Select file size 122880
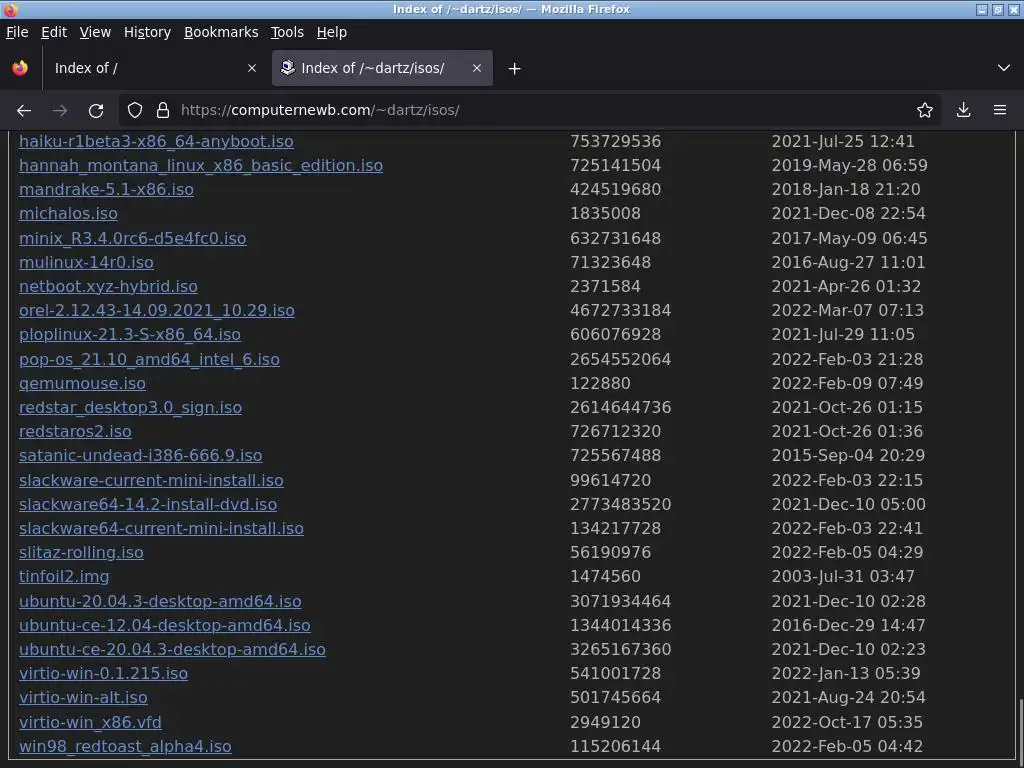This screenshot has height=768, width=1024. point(600,384)
